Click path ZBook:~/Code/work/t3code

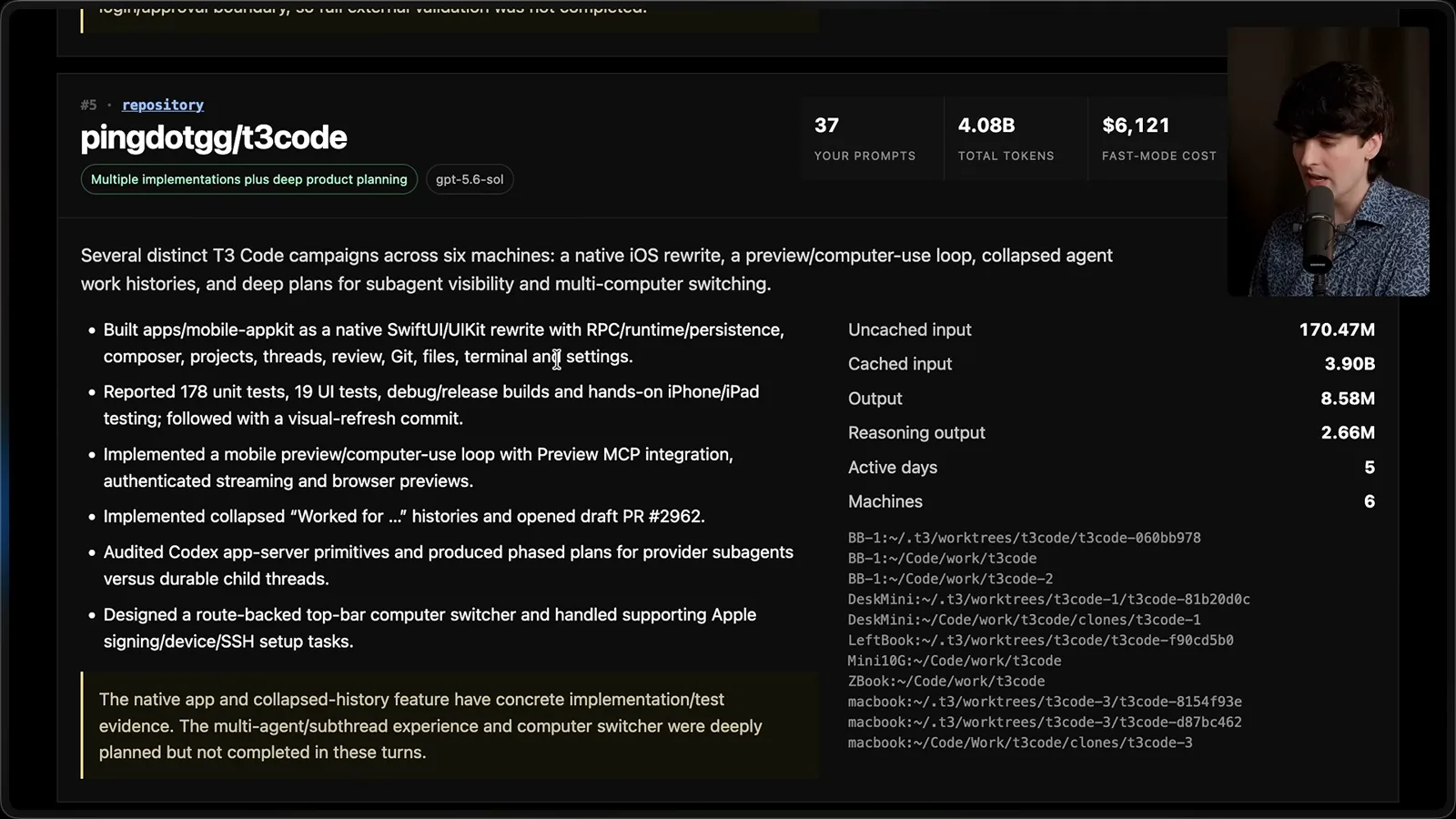pyautogui.click(x=946, y=682)
